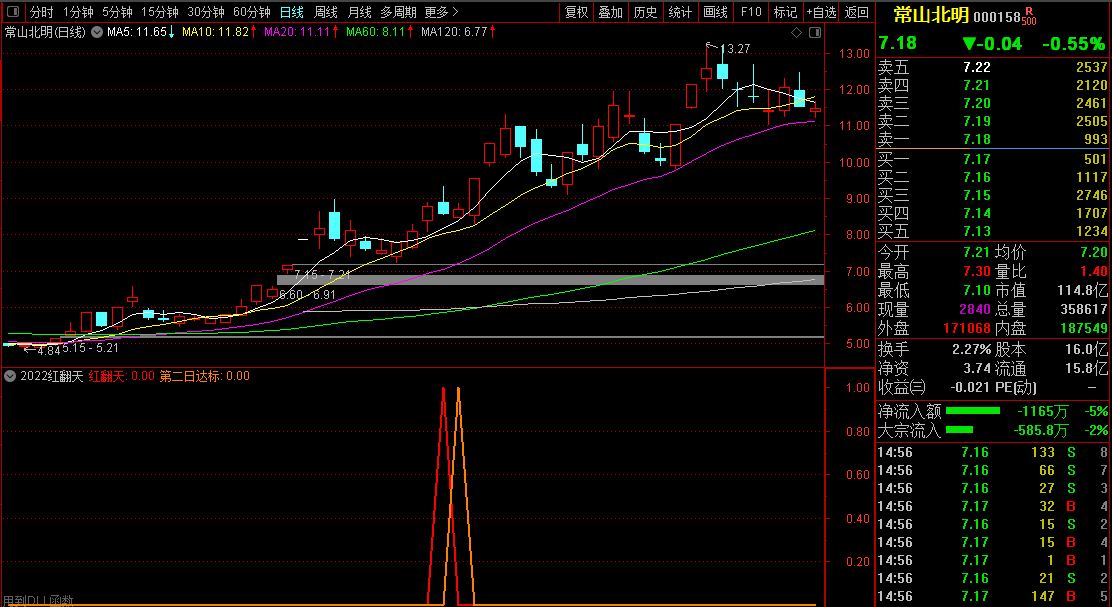The image size is (1112, 607).
Task: Toggle the right info panel icon near diamond
Action: [x=815, y=33]
